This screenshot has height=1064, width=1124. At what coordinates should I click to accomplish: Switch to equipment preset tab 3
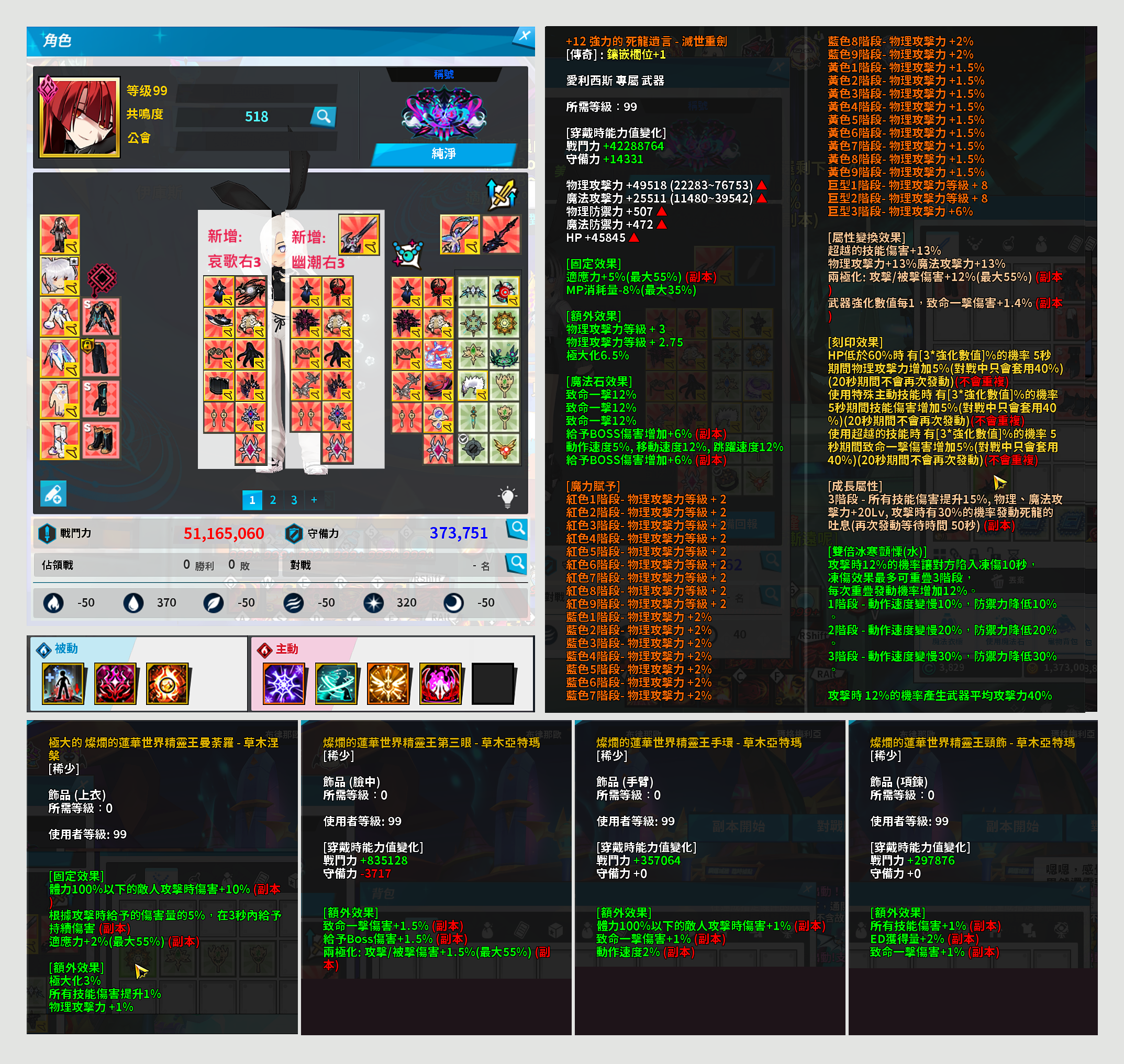[x=294, y=500]
